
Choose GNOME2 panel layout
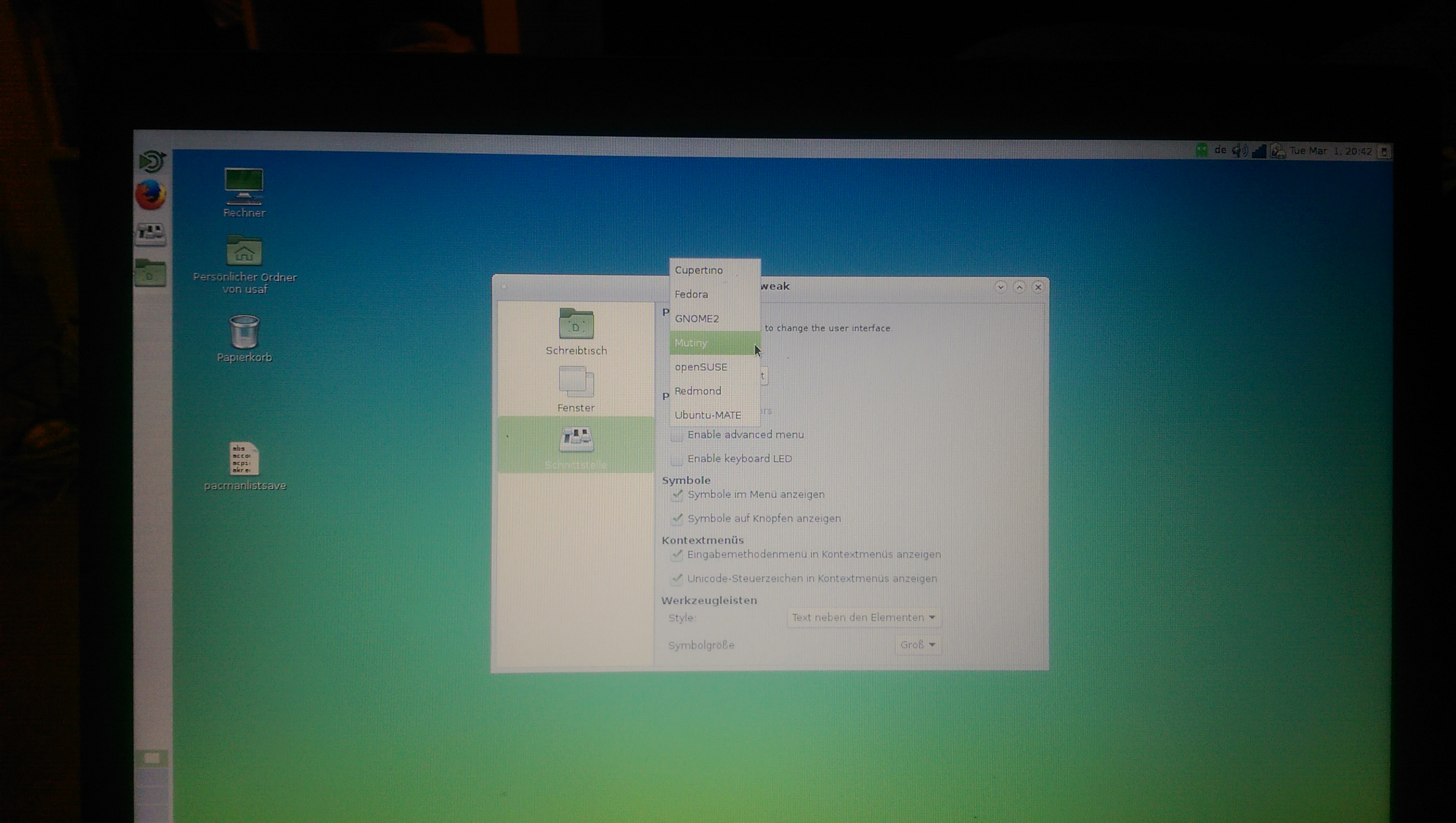714,319
